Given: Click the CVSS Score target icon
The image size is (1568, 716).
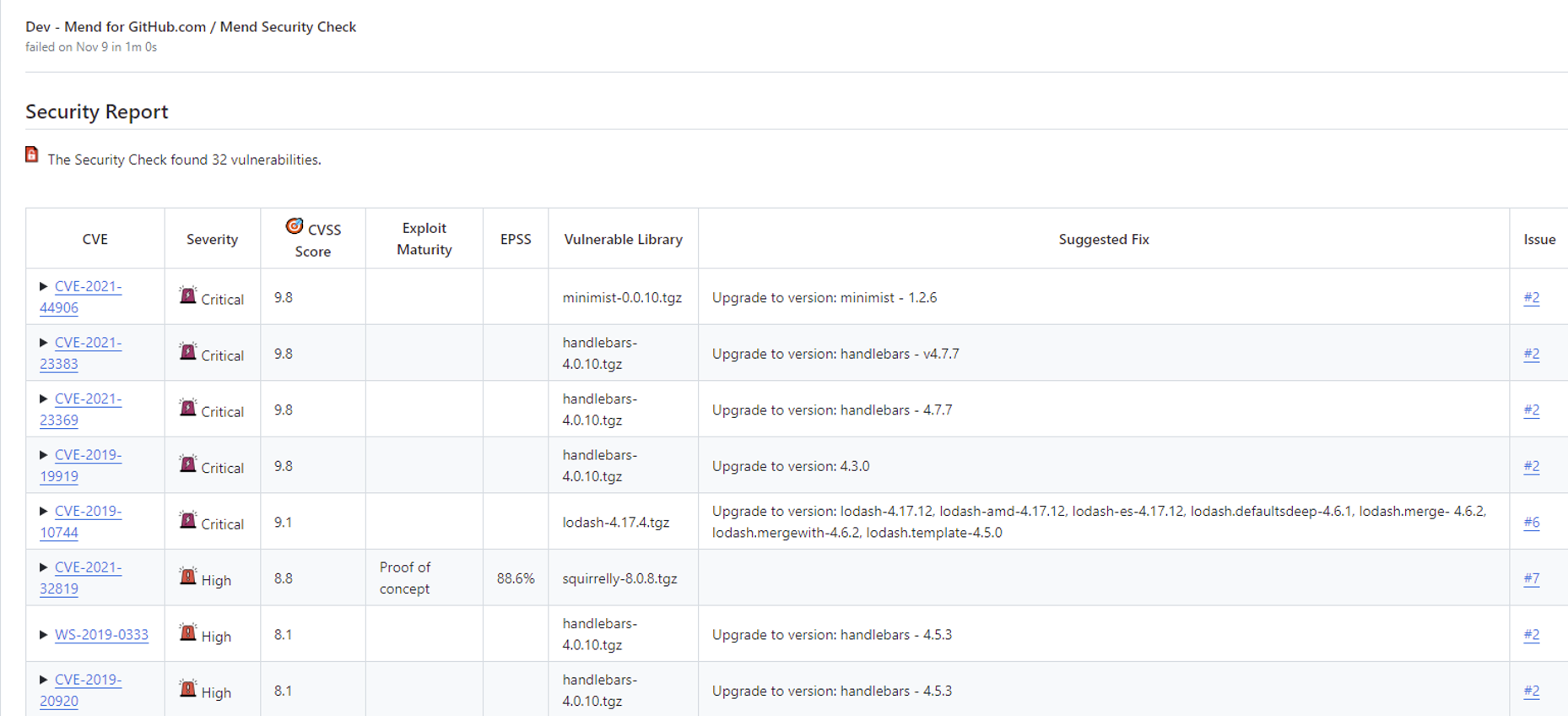Looking at the screenshot, I should point(294,226).
